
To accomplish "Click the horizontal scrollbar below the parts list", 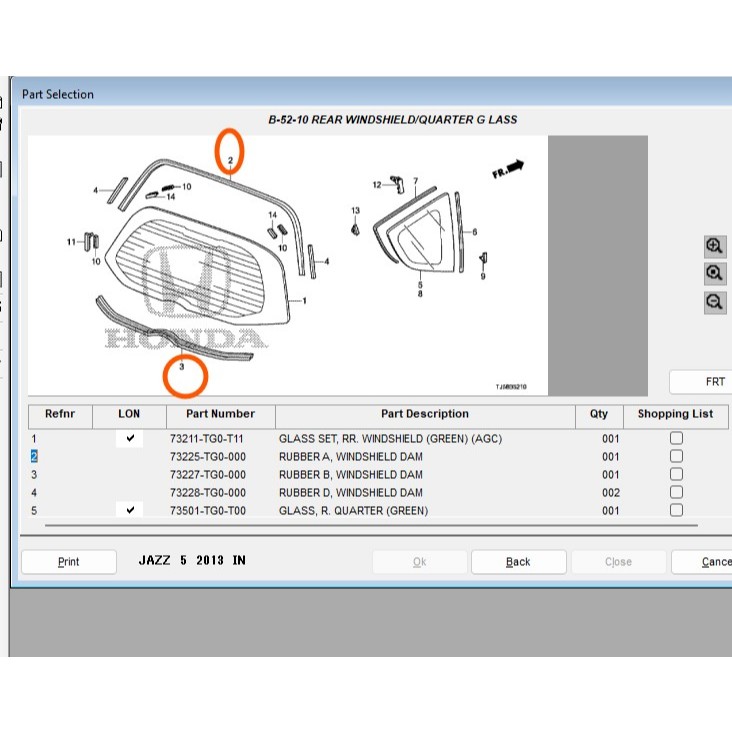I will point(300,524).
